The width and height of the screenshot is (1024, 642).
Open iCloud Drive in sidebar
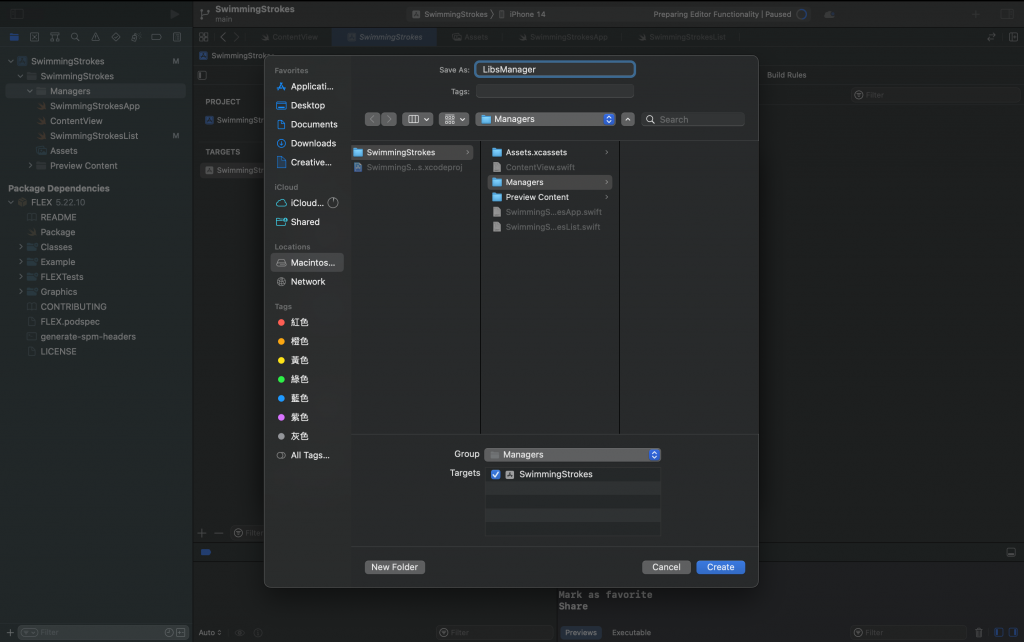[307, 202]
